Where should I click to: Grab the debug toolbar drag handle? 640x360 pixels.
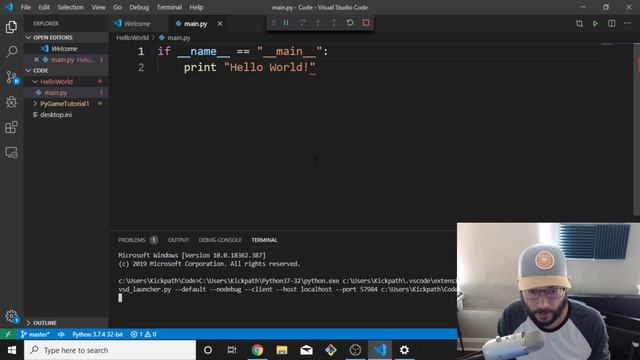(x=273, y=23)
